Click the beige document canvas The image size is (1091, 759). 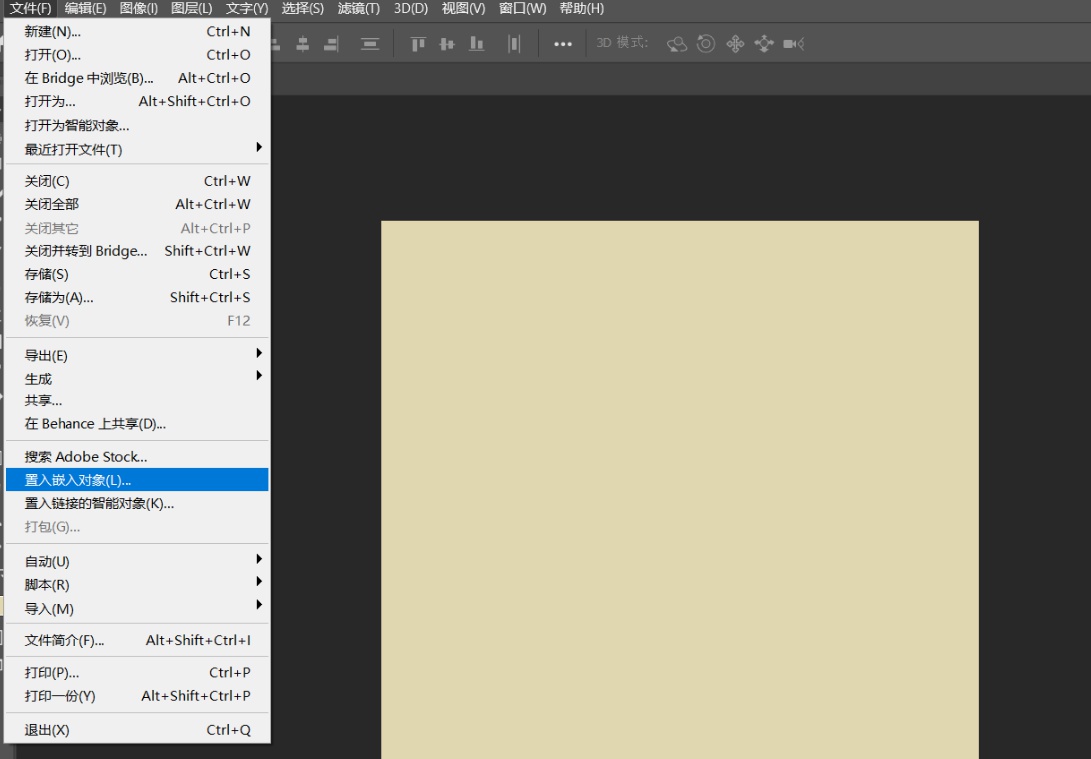tap(679, 489)
